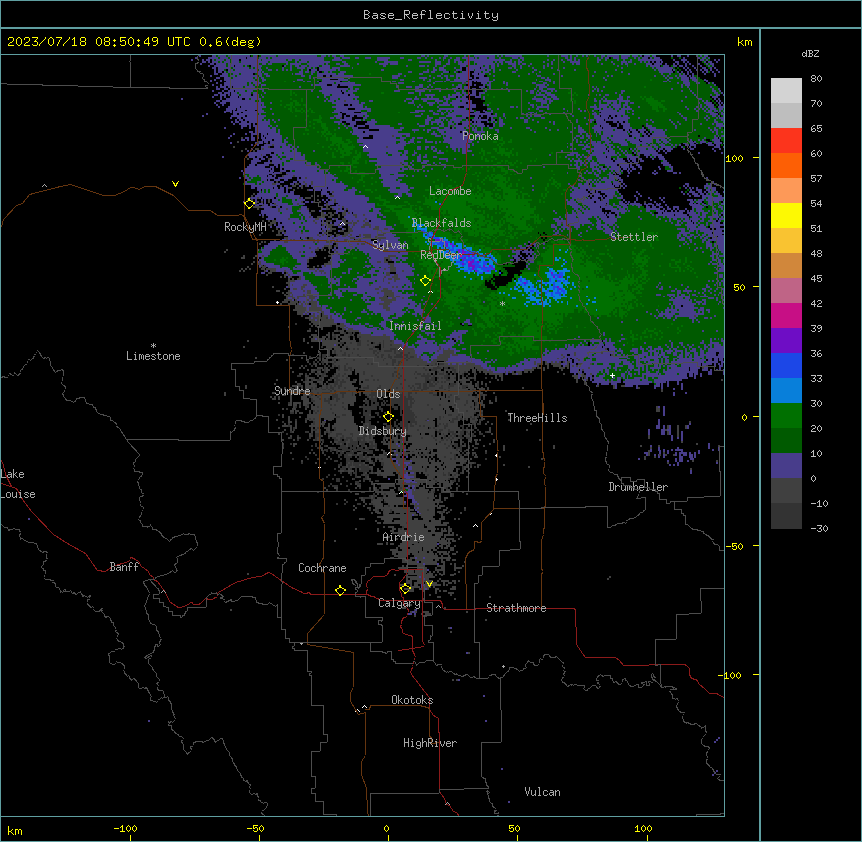
Task: Pick the white 80 dBZ legend swatch
Action: [x=786, y=91]
